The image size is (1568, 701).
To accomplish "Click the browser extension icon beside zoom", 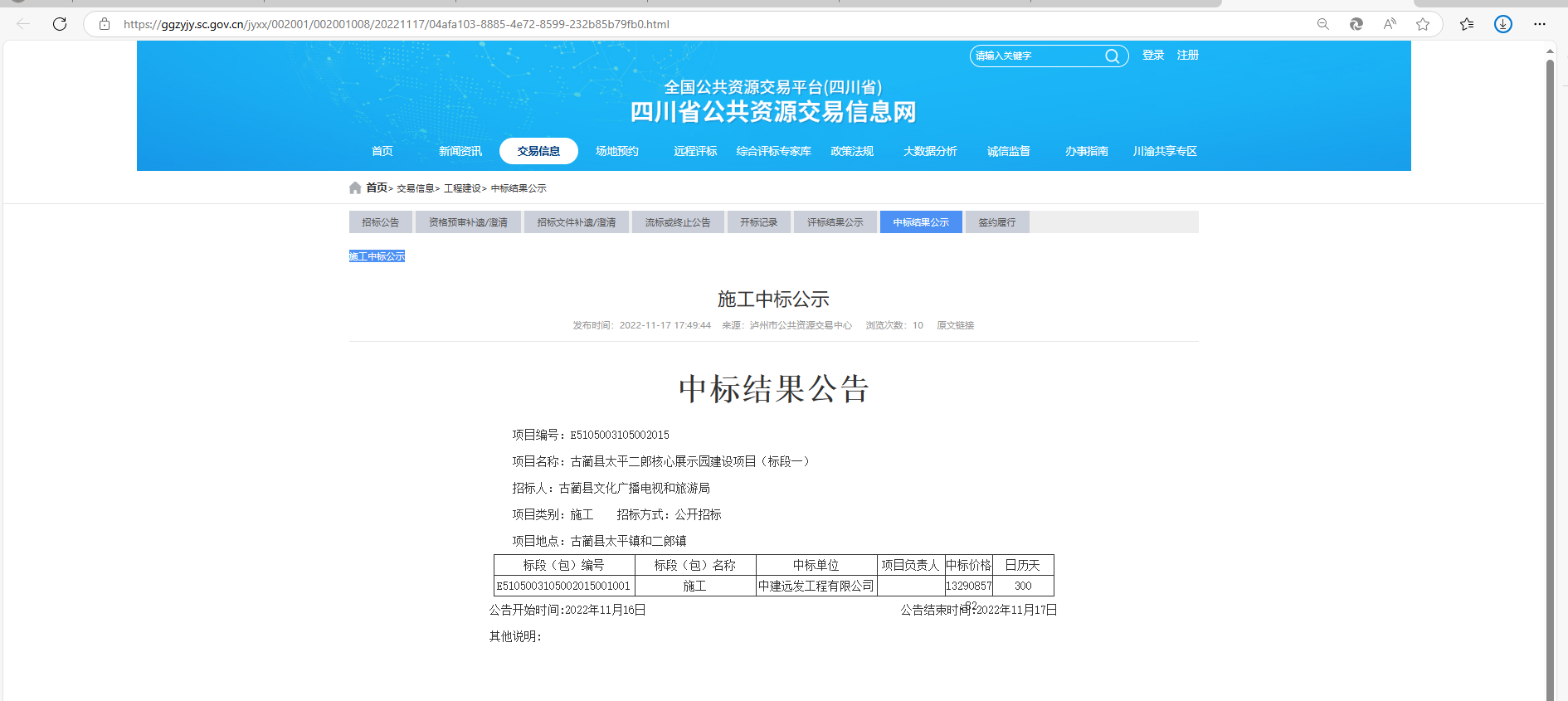I will (x=1356, y=24).
